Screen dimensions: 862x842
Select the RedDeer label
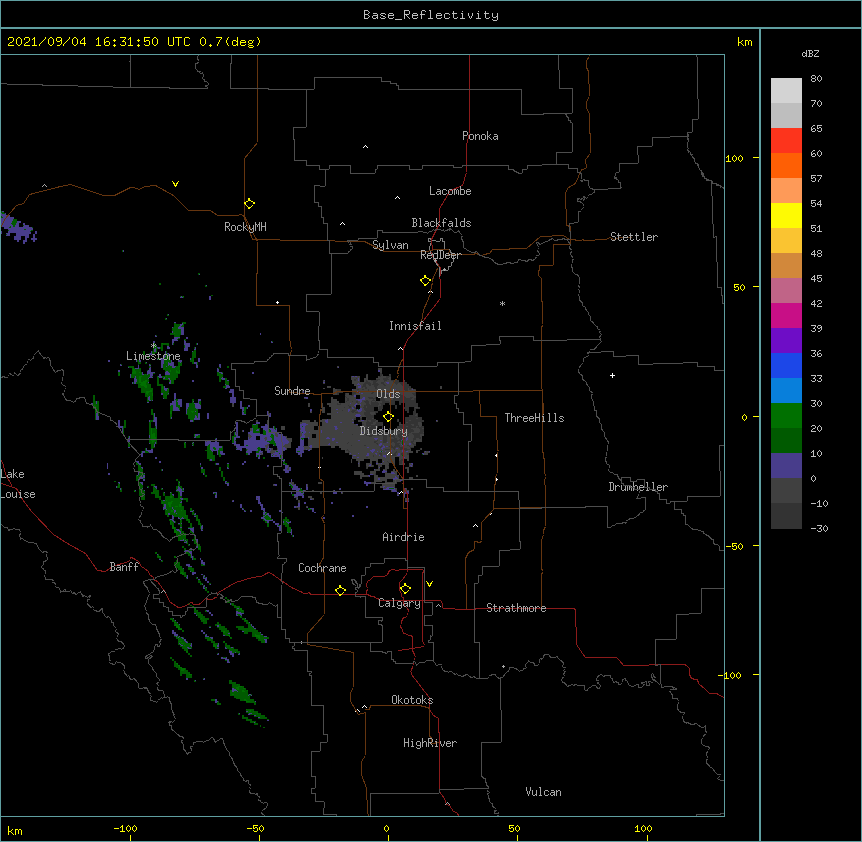coord(440,255)
